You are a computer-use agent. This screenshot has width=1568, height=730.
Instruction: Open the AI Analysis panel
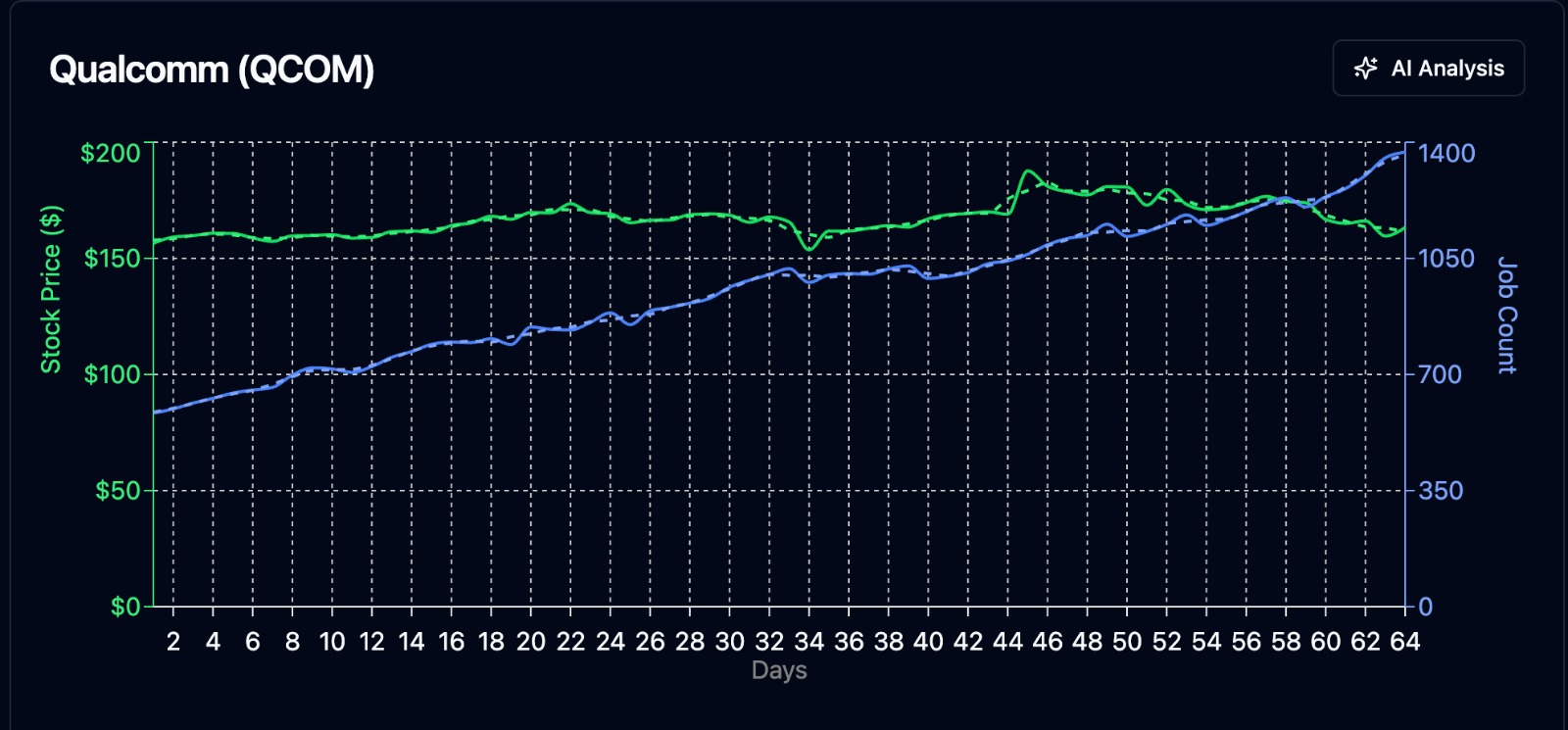(x=1428, y=69)
